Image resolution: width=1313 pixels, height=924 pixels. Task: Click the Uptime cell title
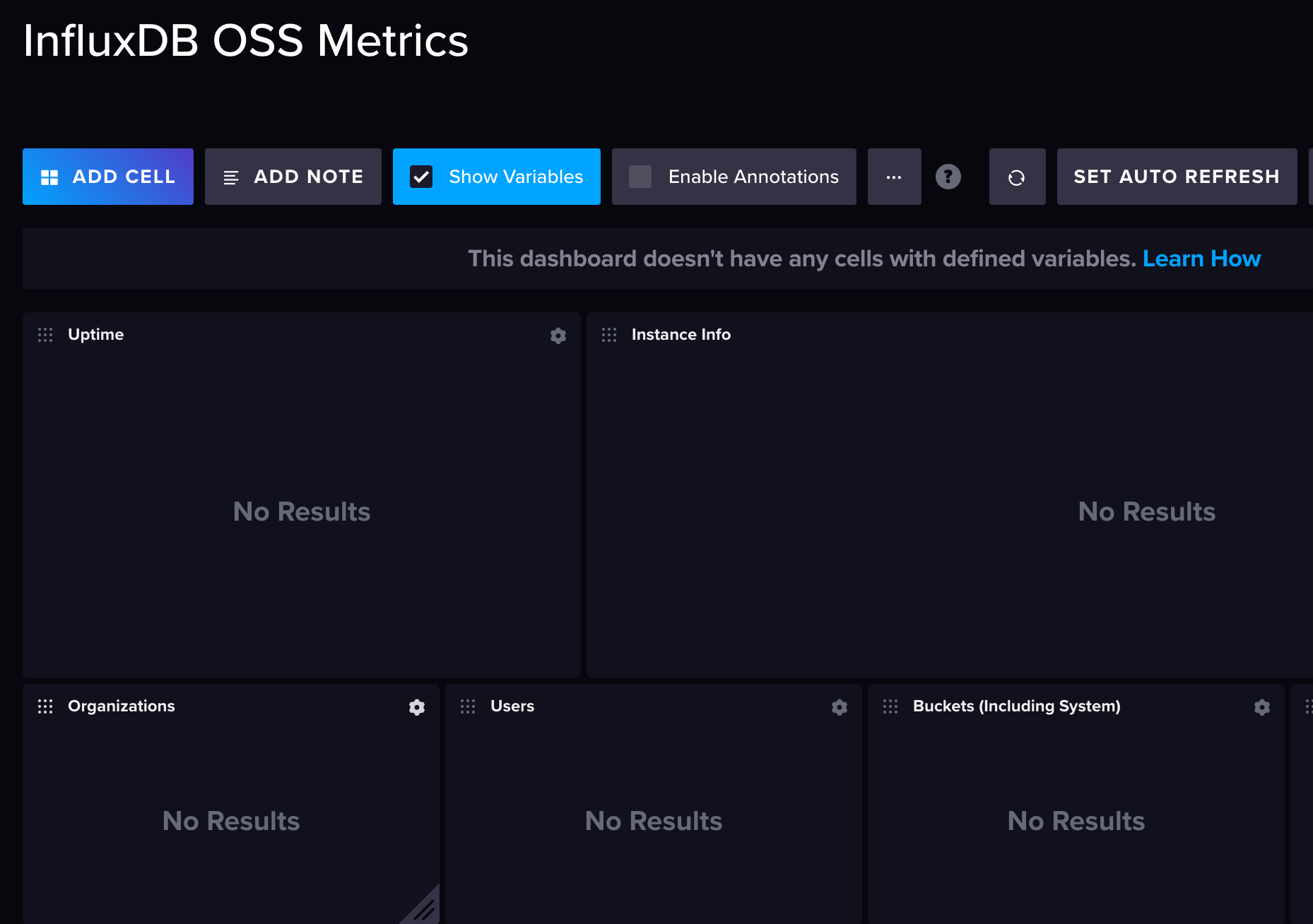coord(95,335)
